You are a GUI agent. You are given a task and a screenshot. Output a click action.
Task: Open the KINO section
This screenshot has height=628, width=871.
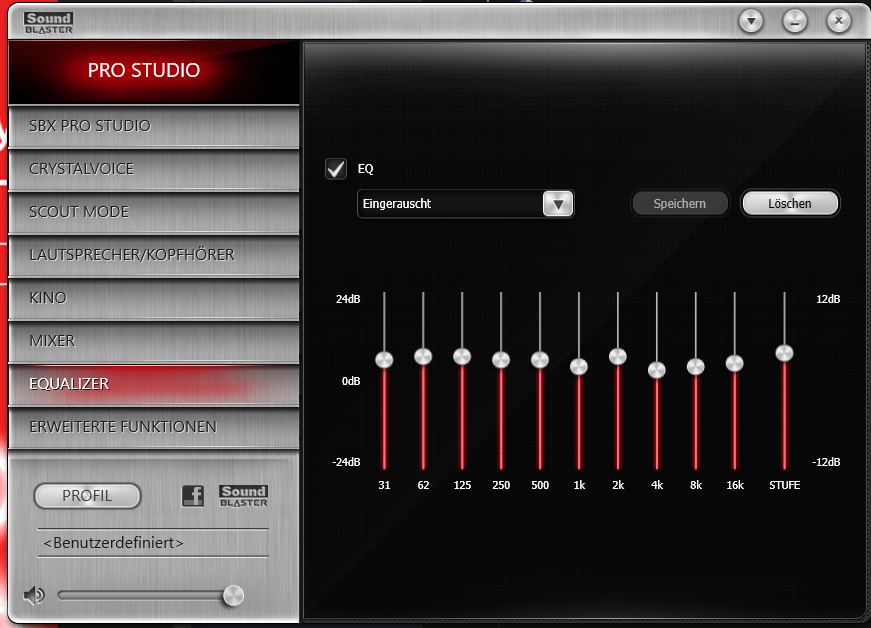pyautogui.click(x=154, y=298)
